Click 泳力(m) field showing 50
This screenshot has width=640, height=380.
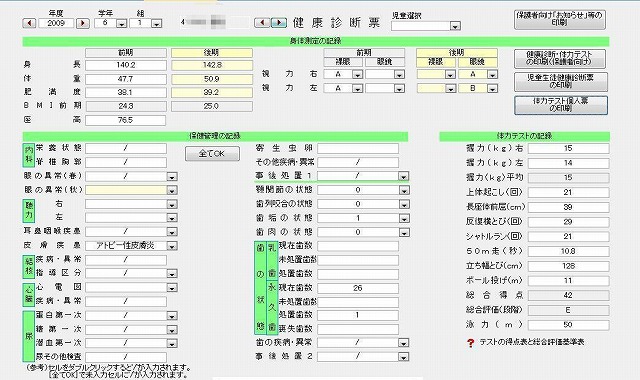[x=569, y=325]
